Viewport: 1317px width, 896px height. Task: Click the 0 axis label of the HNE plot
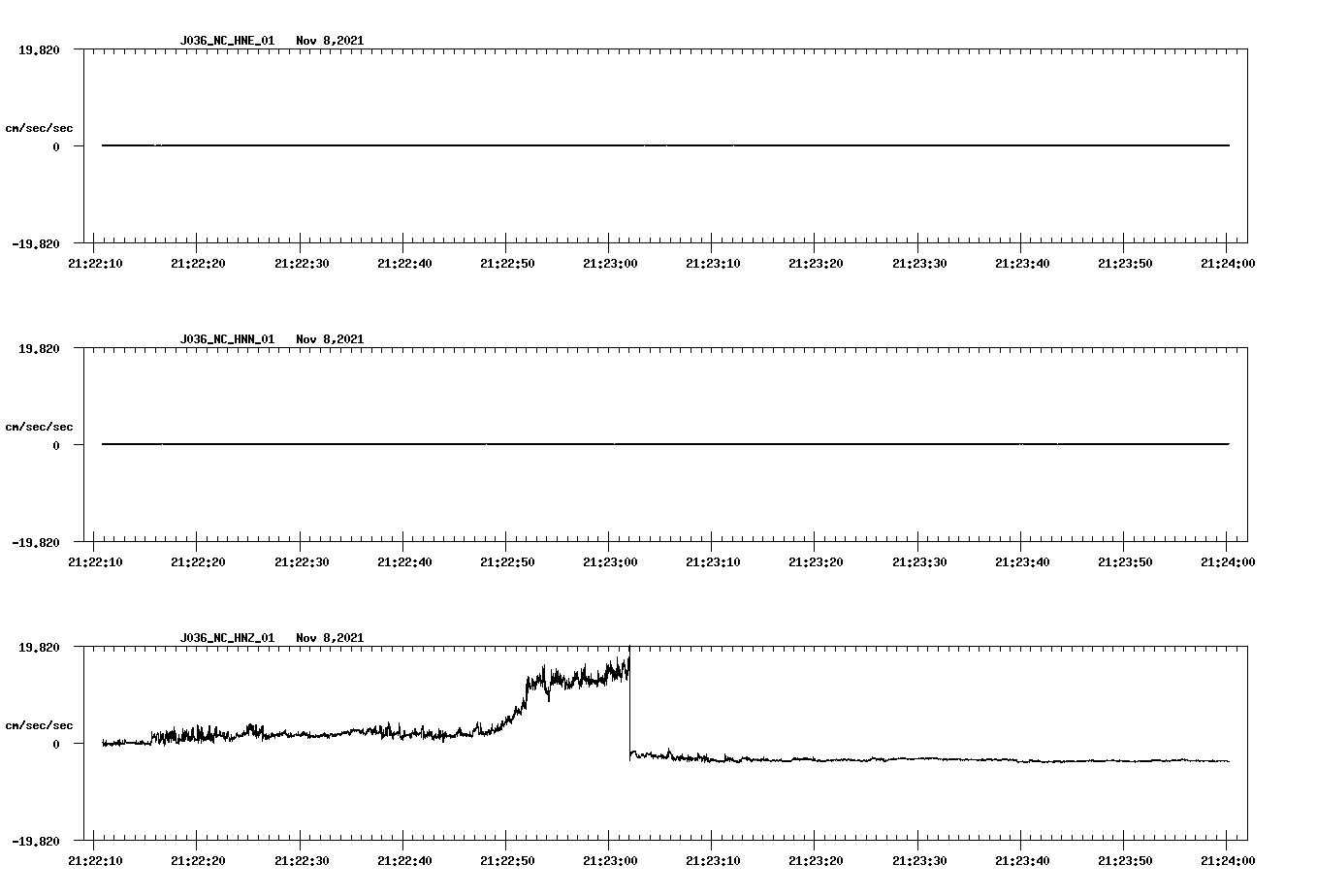(x=56, y=147)
